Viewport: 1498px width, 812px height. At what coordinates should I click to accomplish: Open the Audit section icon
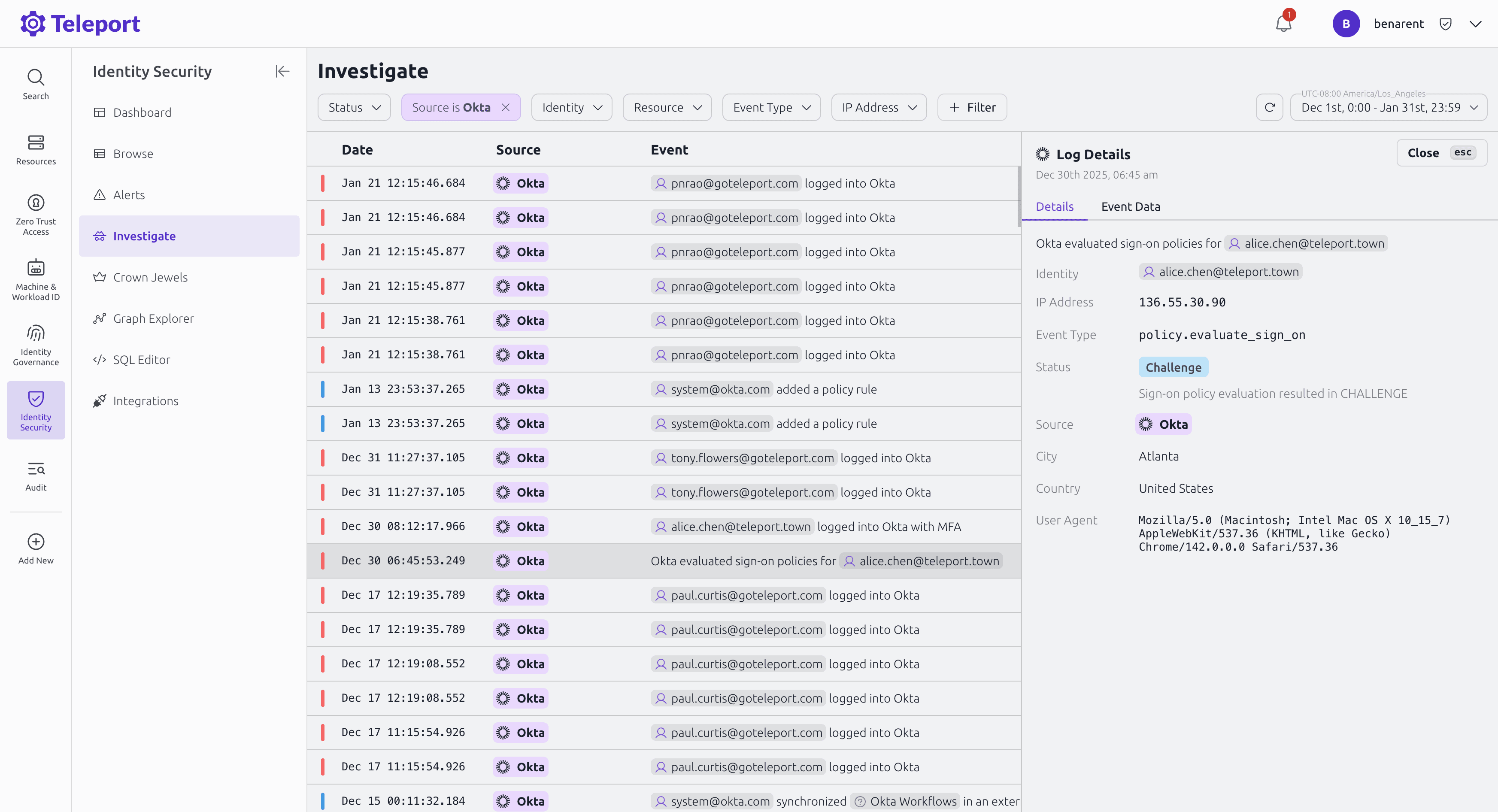tap(36, 469)
